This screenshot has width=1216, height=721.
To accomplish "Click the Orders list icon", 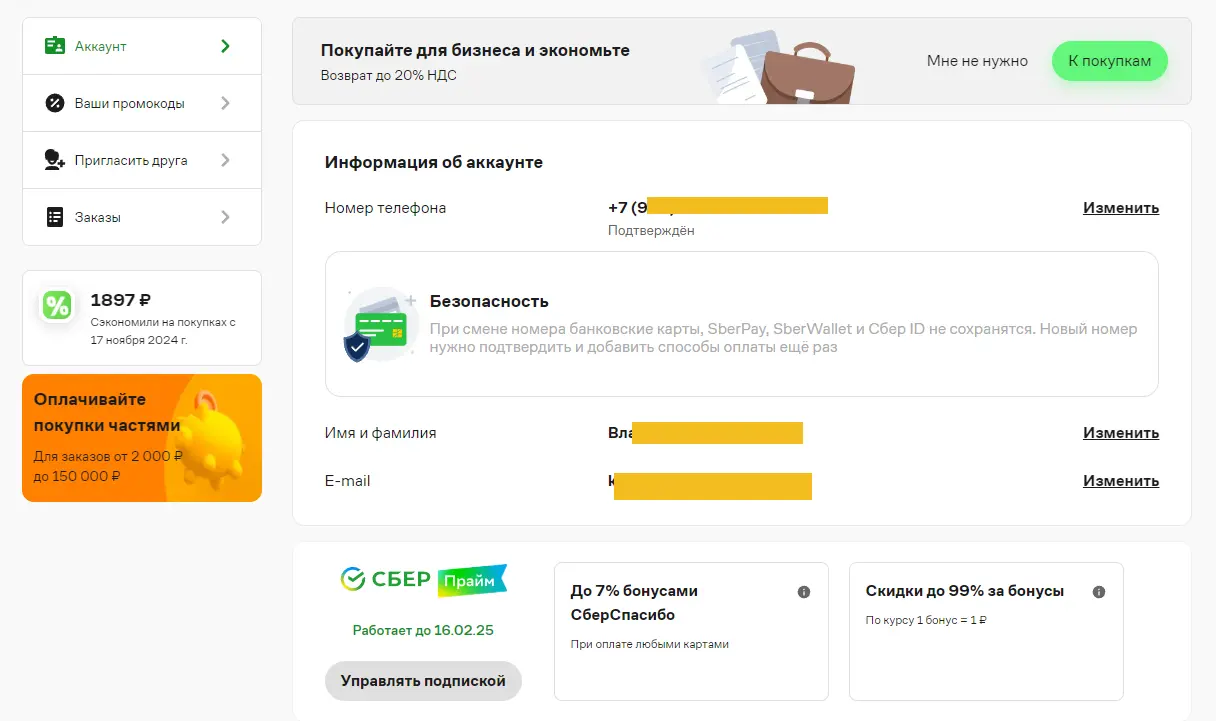I will [55, 217].
